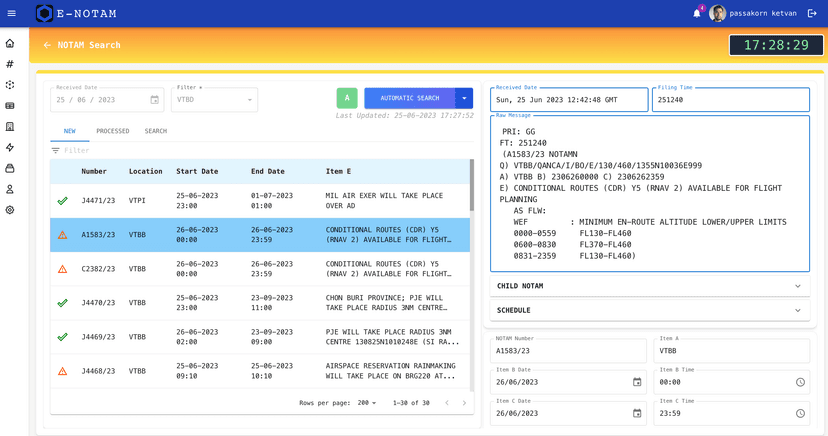The image size is (828, 436).
Task: Click the Automatic Search button
Action: [409, 98]
